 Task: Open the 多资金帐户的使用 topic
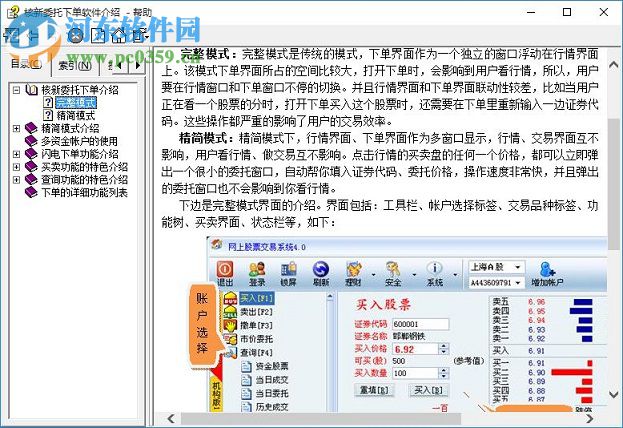click(79, 141)
